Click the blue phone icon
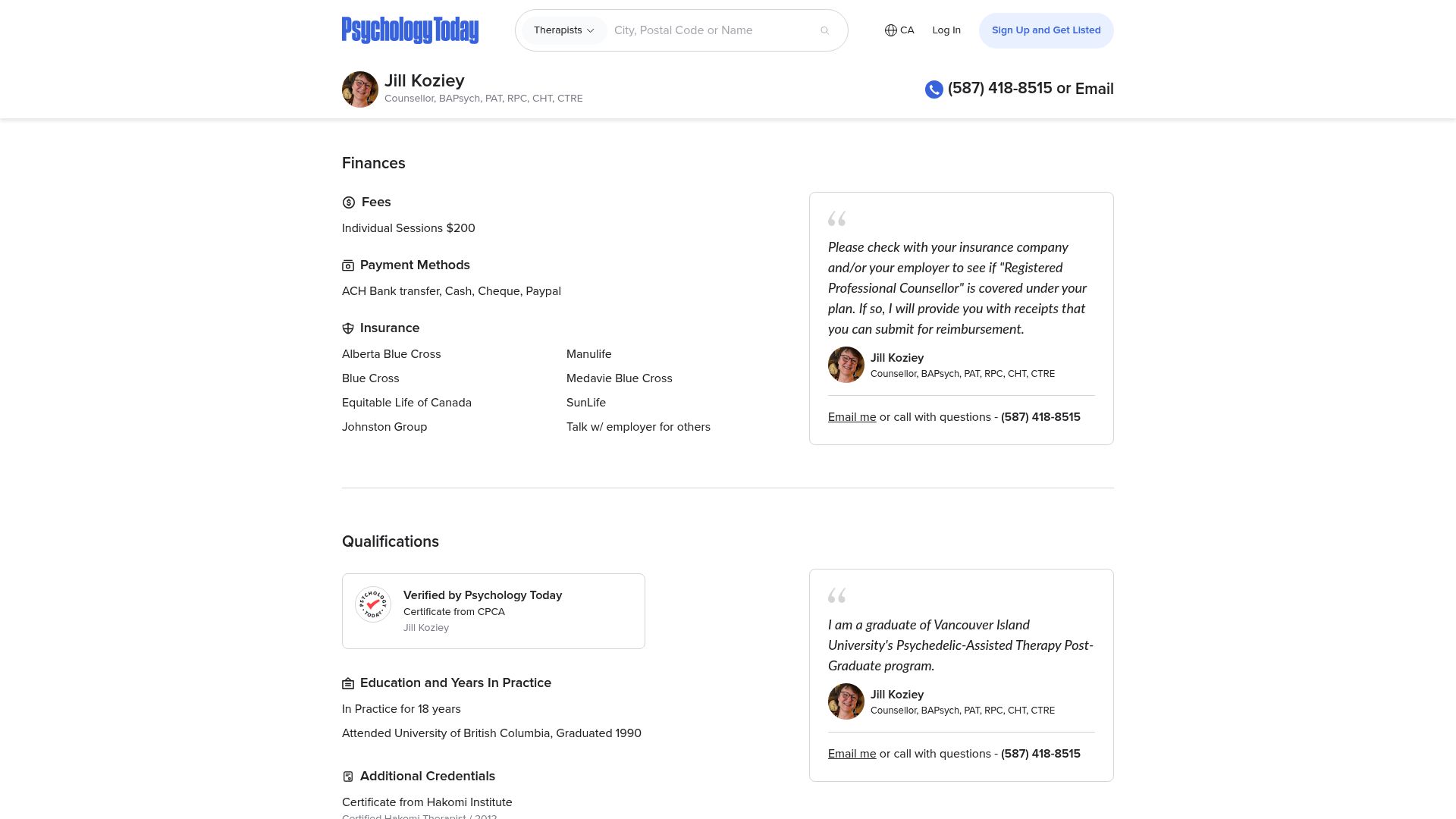Screen dimensions: 1456x819 [x=934, y=89]
